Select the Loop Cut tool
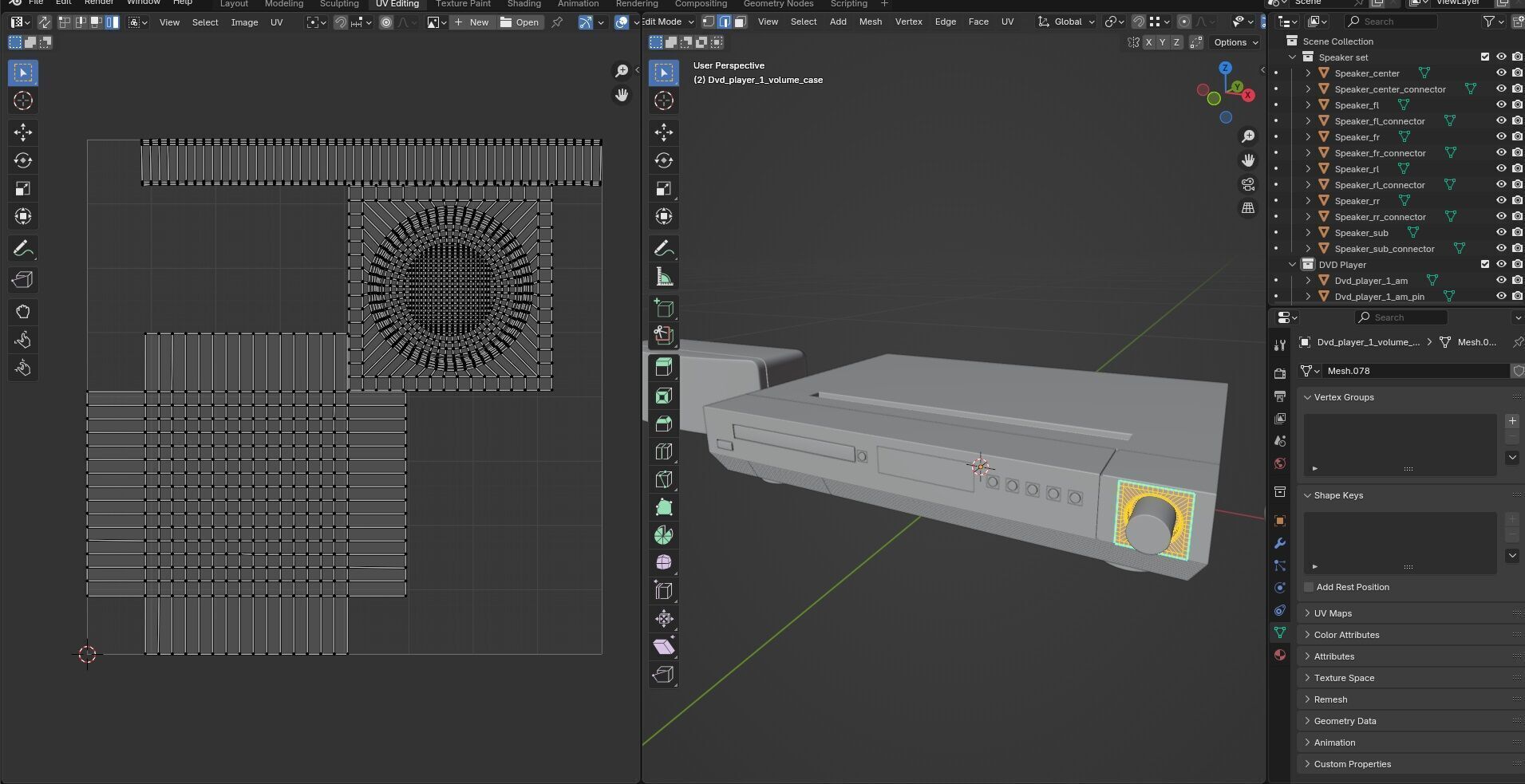The image size is (1525, 784). (x=663, y=451)
